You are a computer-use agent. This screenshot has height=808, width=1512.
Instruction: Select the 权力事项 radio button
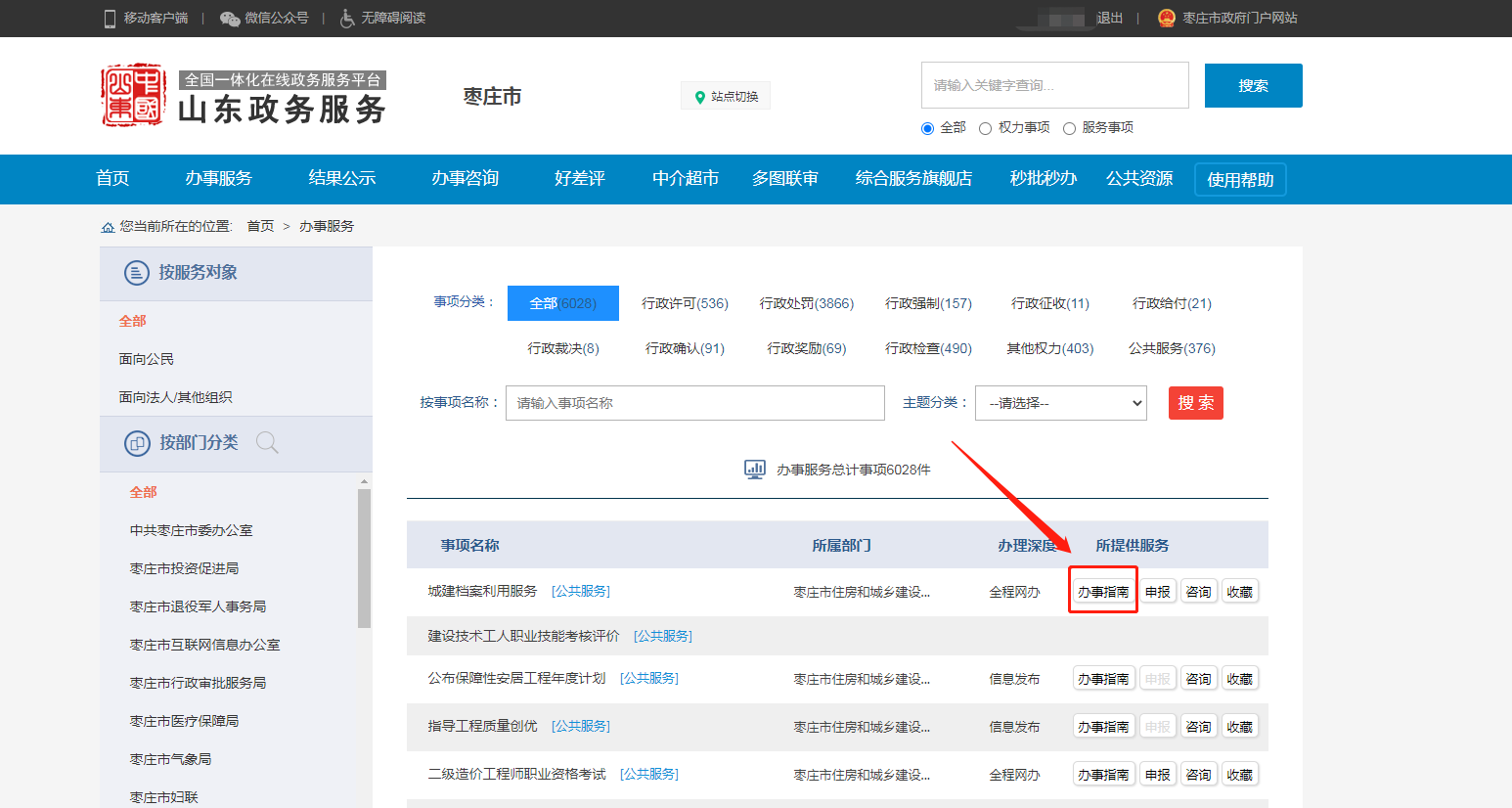[x=985, y=128]
